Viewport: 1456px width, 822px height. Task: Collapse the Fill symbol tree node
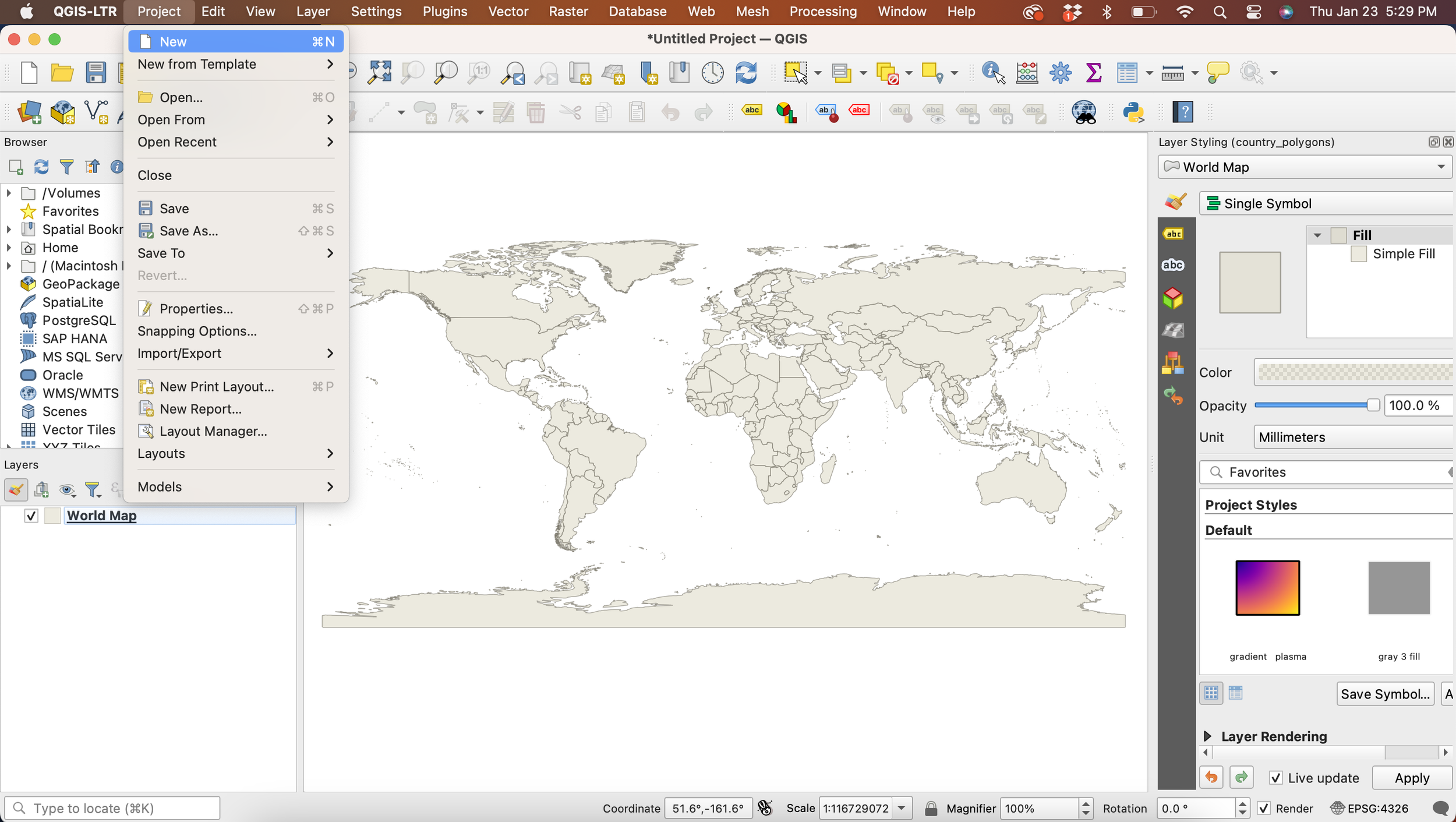1317,235
